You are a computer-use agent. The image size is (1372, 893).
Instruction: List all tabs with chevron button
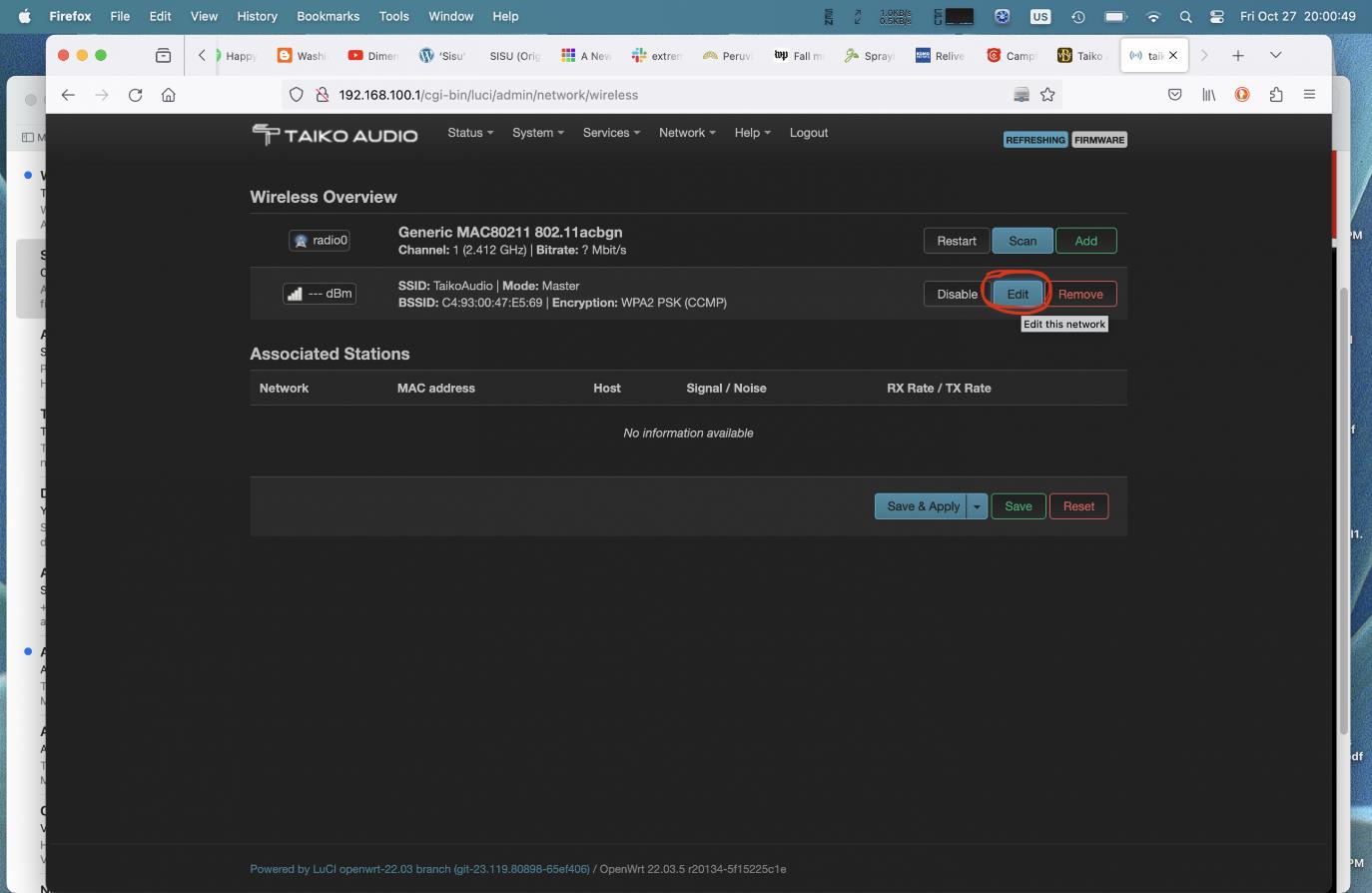click(1275, 56)
